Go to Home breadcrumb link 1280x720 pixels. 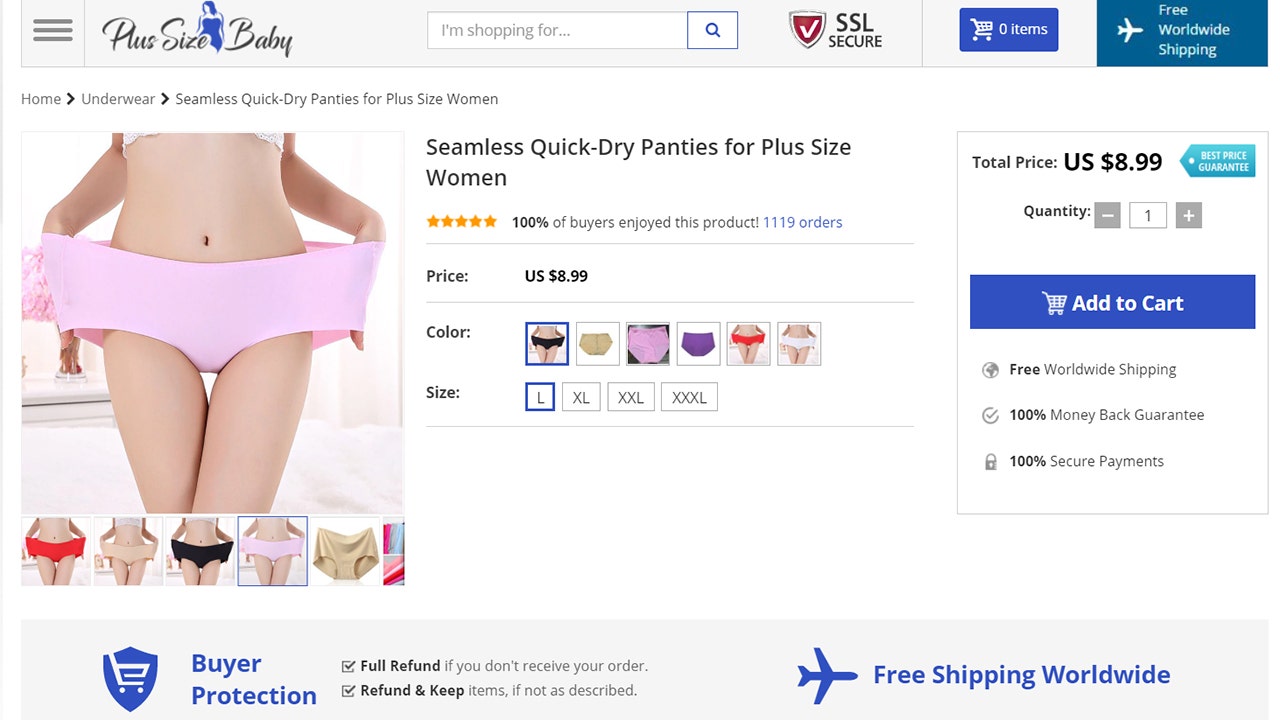pos(41,99)
